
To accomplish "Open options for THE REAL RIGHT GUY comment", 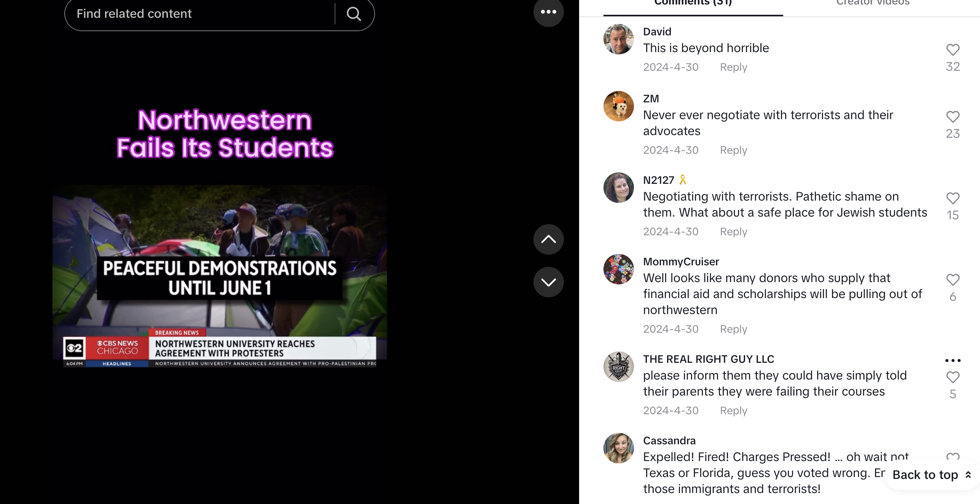I will 952,360.
